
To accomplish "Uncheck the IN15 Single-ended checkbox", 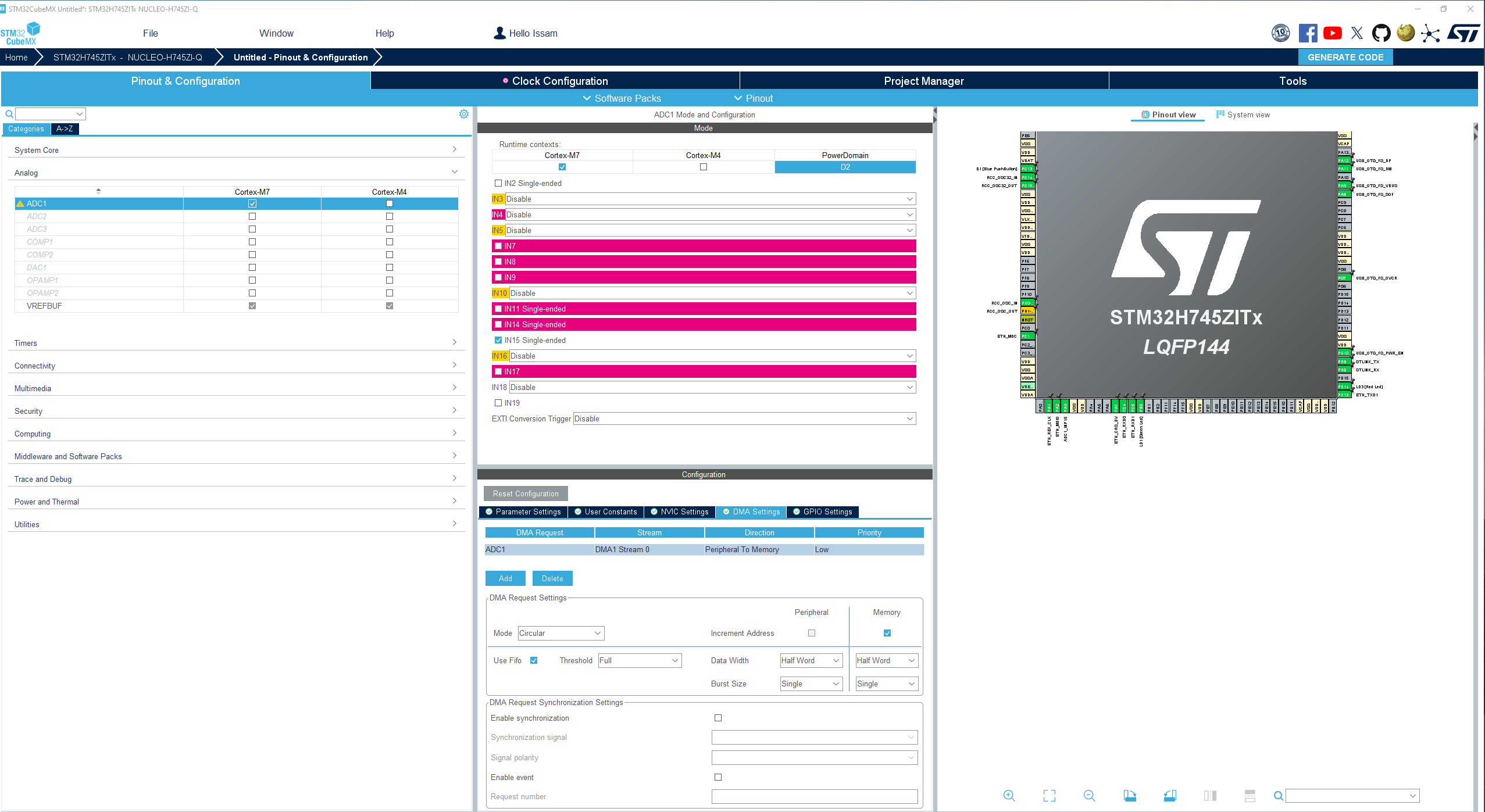I will pyautogui.click(x=498, y=340).
